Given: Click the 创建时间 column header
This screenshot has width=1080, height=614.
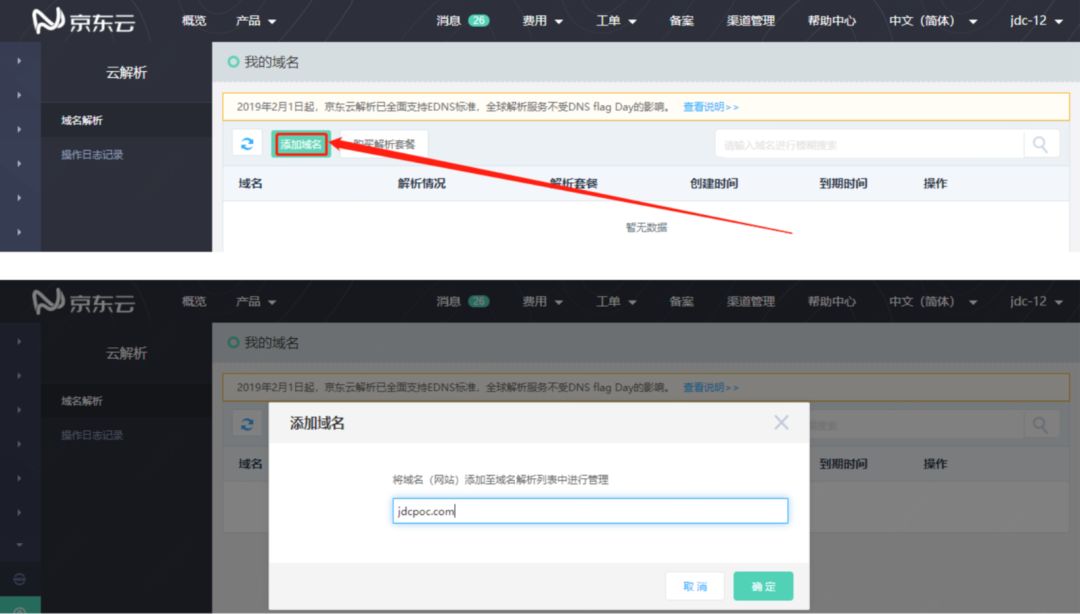Looking at the screenshot, I should 714,183.
